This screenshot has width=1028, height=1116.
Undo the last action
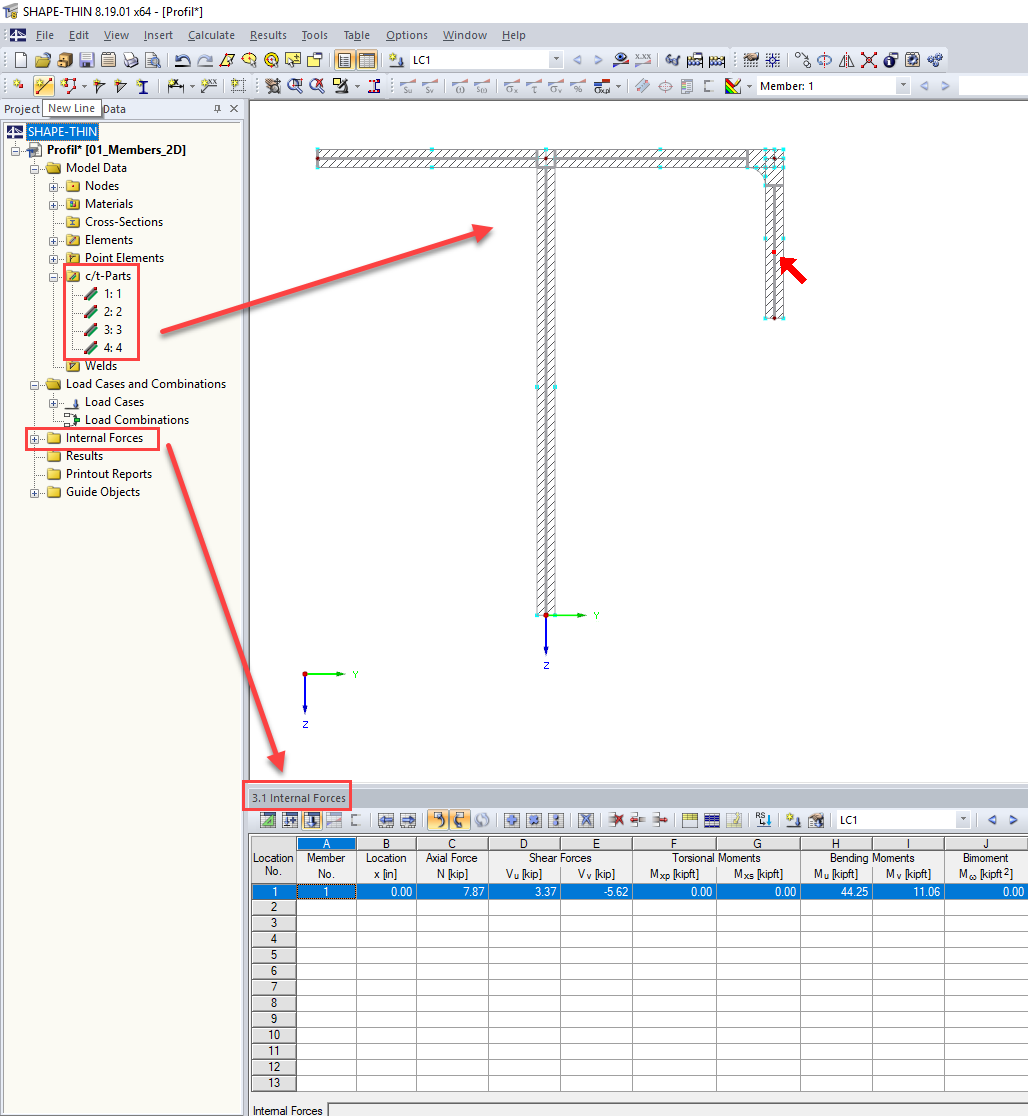(182, 59)
